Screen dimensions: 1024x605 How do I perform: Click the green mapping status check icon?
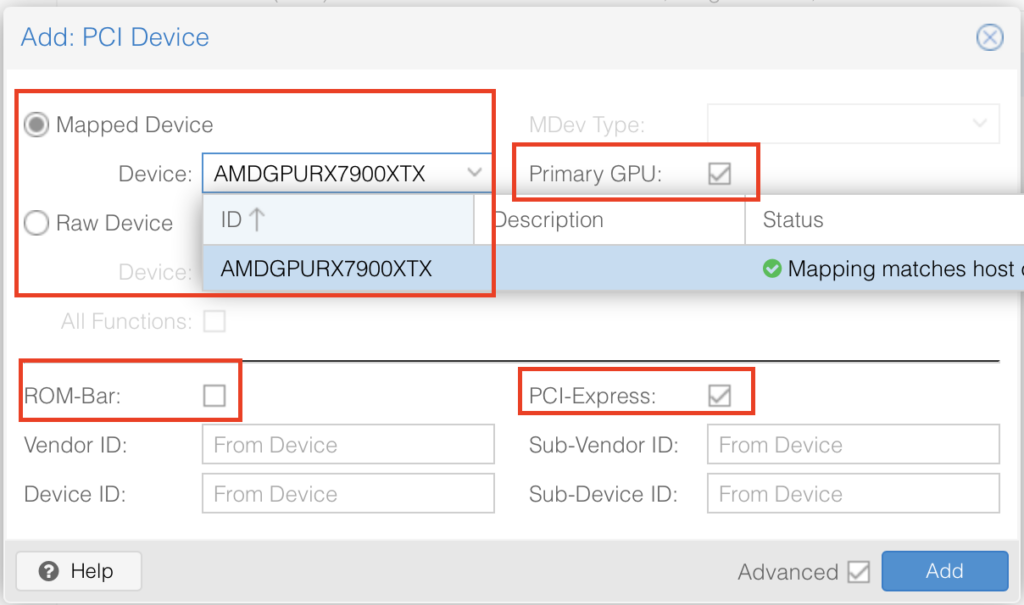(x=772, y=269)
